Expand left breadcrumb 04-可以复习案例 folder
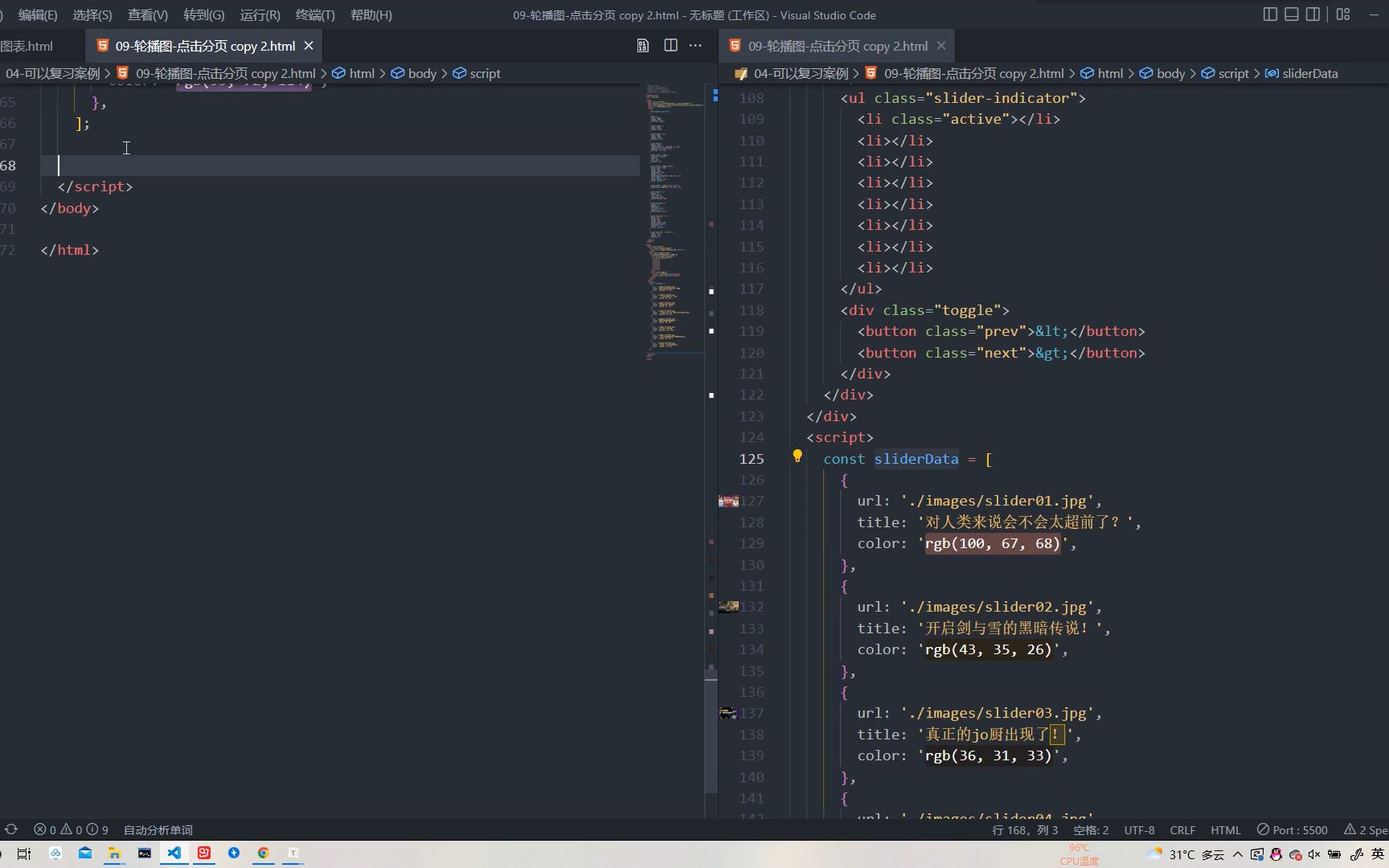Screen dimensions: 1389x868 (53, 73)
